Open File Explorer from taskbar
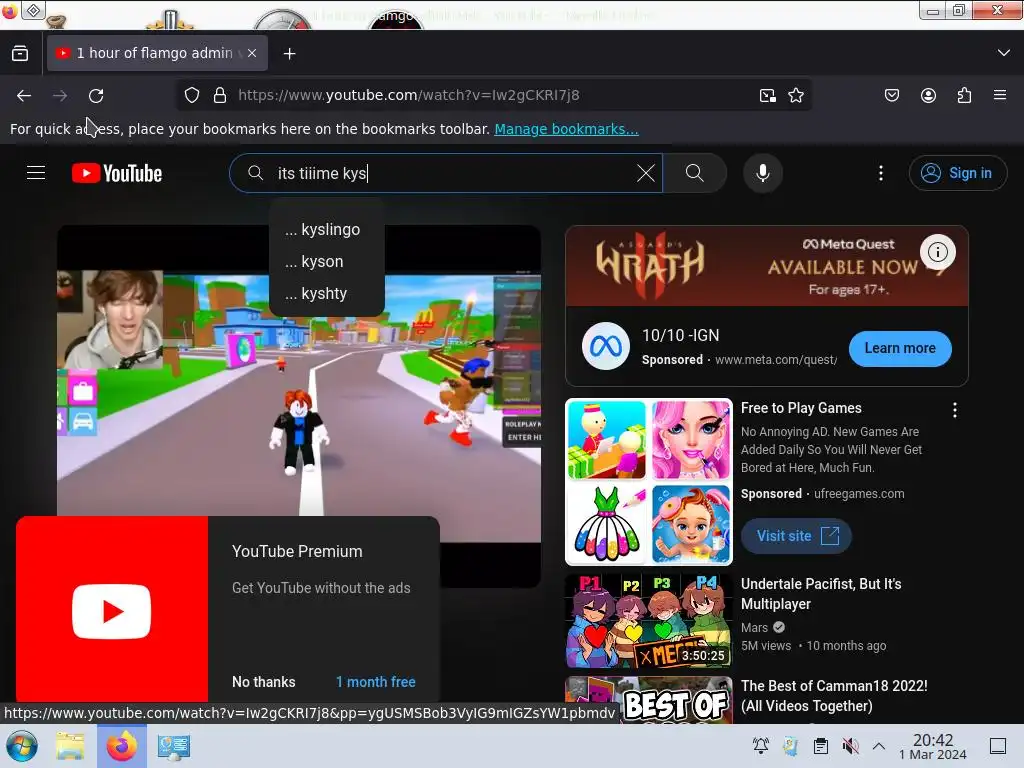The width and height of the screenshot is (1024, 768). pyautogui.click(x=70, y=746)
